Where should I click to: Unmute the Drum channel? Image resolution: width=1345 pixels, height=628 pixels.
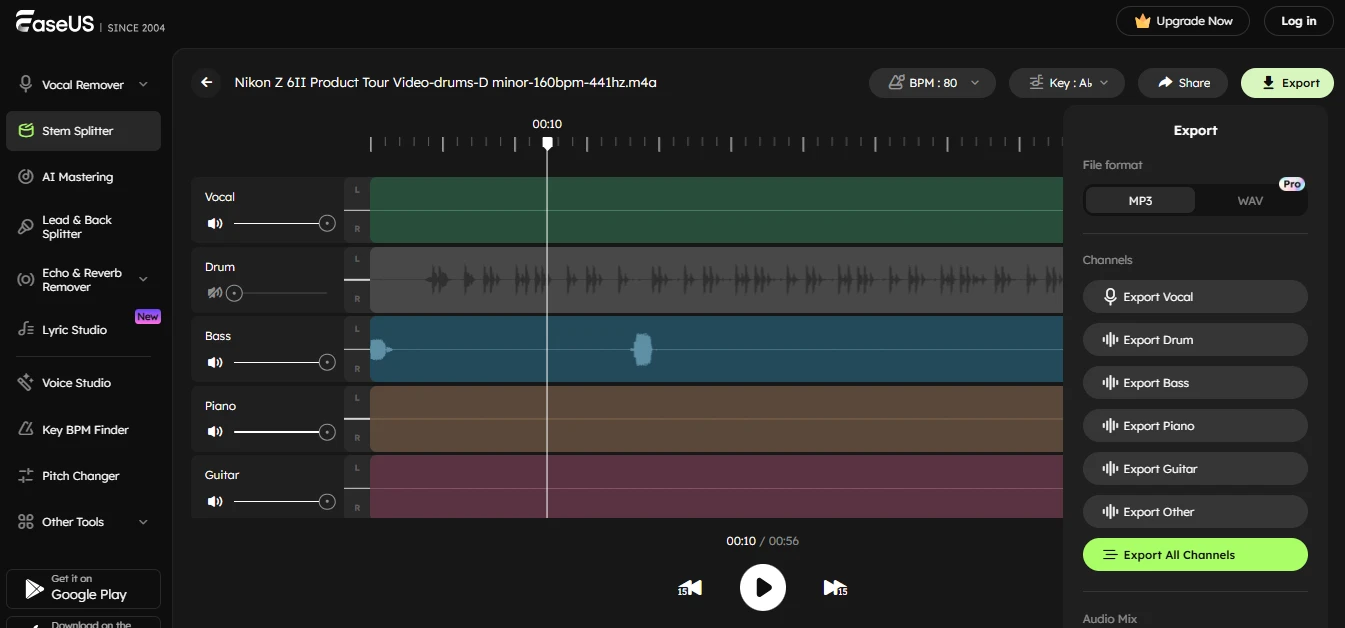(x=213, y=292)
